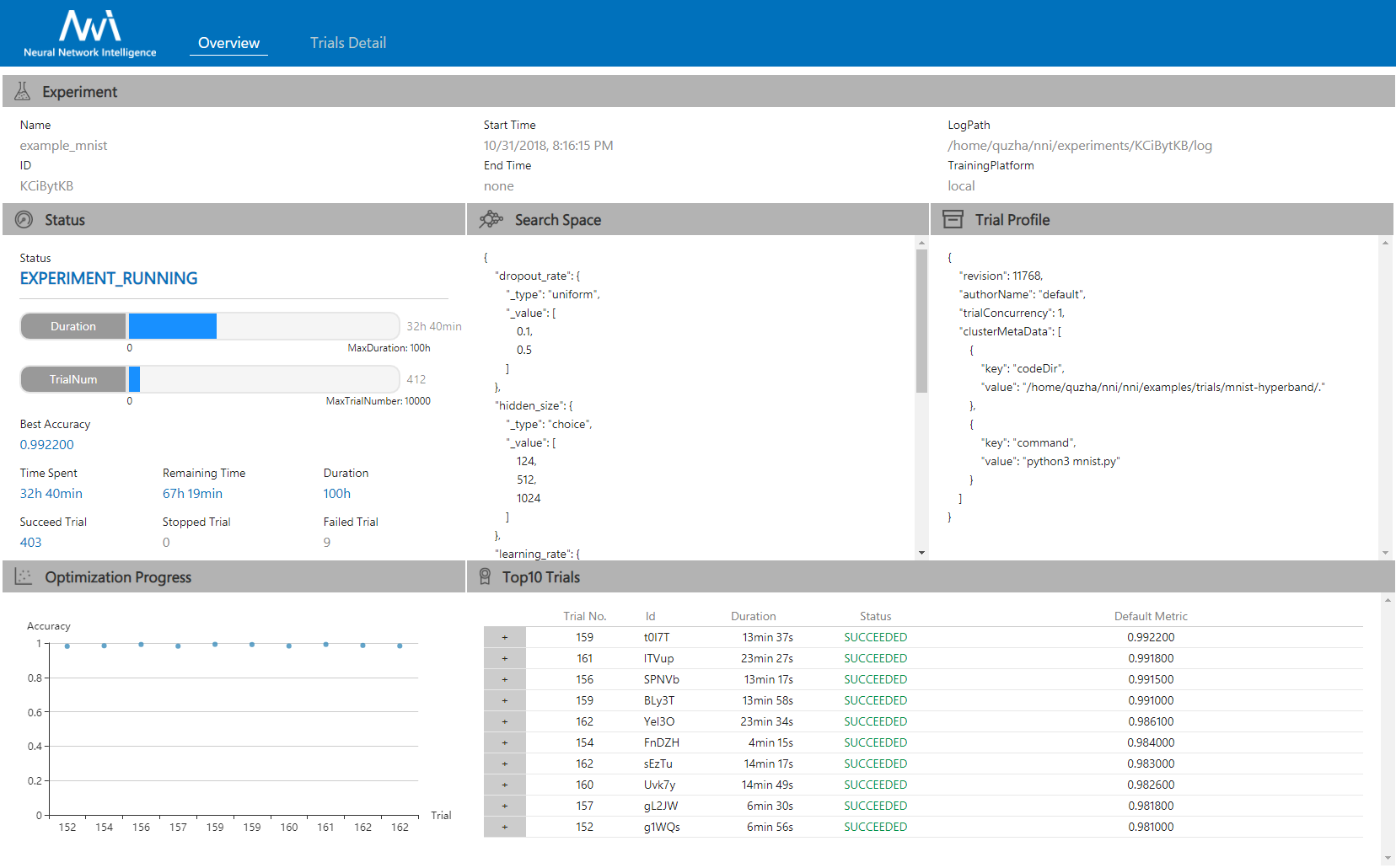Click the Status panel clock icon
Viewport: 1396px width, 868px height.
(23, 219)
